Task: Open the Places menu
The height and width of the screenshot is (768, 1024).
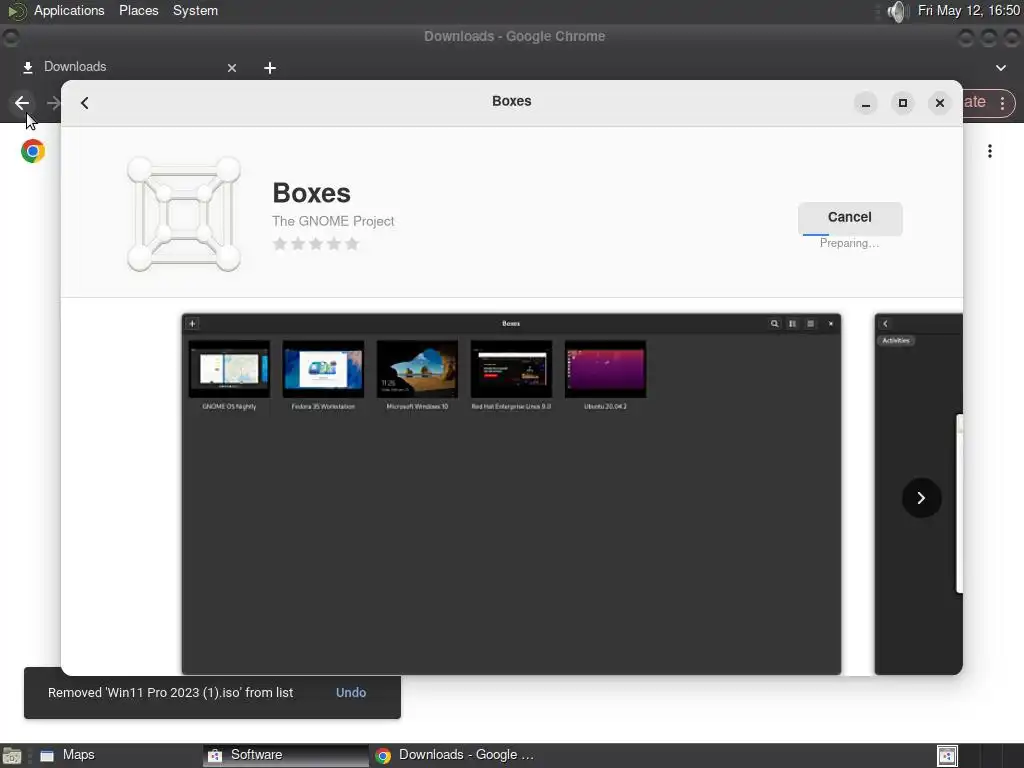Action: coord(138,10)
